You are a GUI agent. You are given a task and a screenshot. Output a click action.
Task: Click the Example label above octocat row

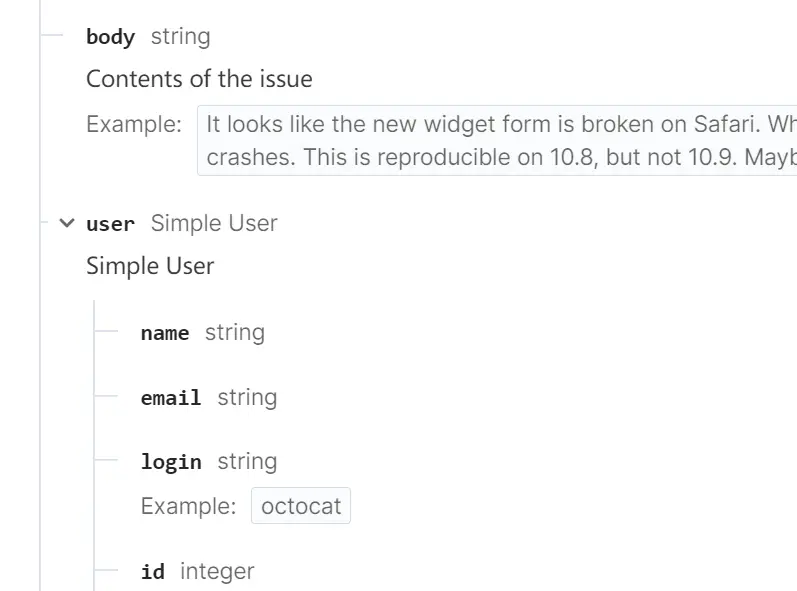click(189, 506)
